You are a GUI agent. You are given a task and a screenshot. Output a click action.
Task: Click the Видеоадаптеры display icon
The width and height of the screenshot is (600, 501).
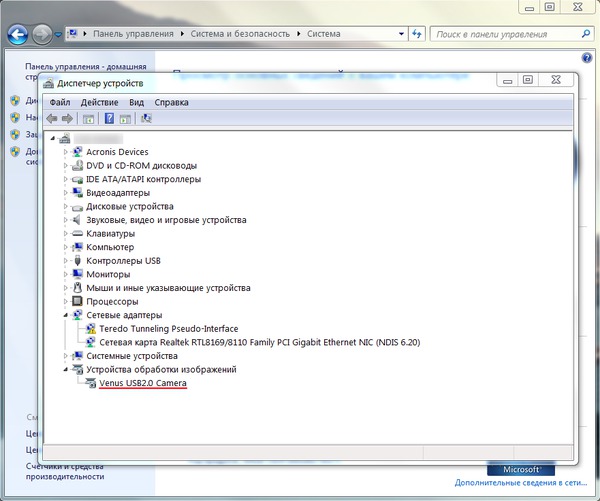click(77, 193)
